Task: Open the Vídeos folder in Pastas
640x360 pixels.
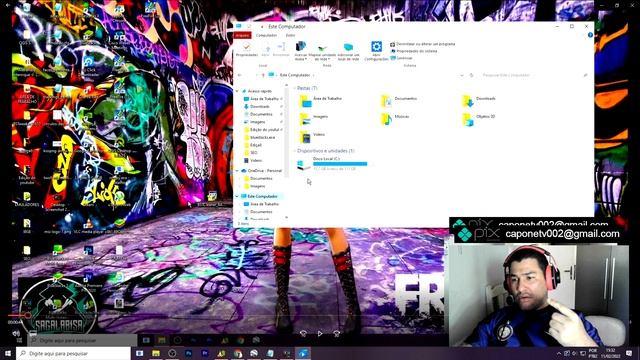Action: click(x=312, y=136)
